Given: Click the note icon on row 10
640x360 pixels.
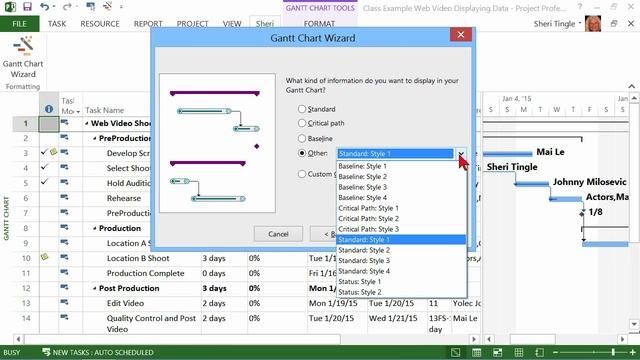Looking at the screenshot, I should click(x=44, y=257).
